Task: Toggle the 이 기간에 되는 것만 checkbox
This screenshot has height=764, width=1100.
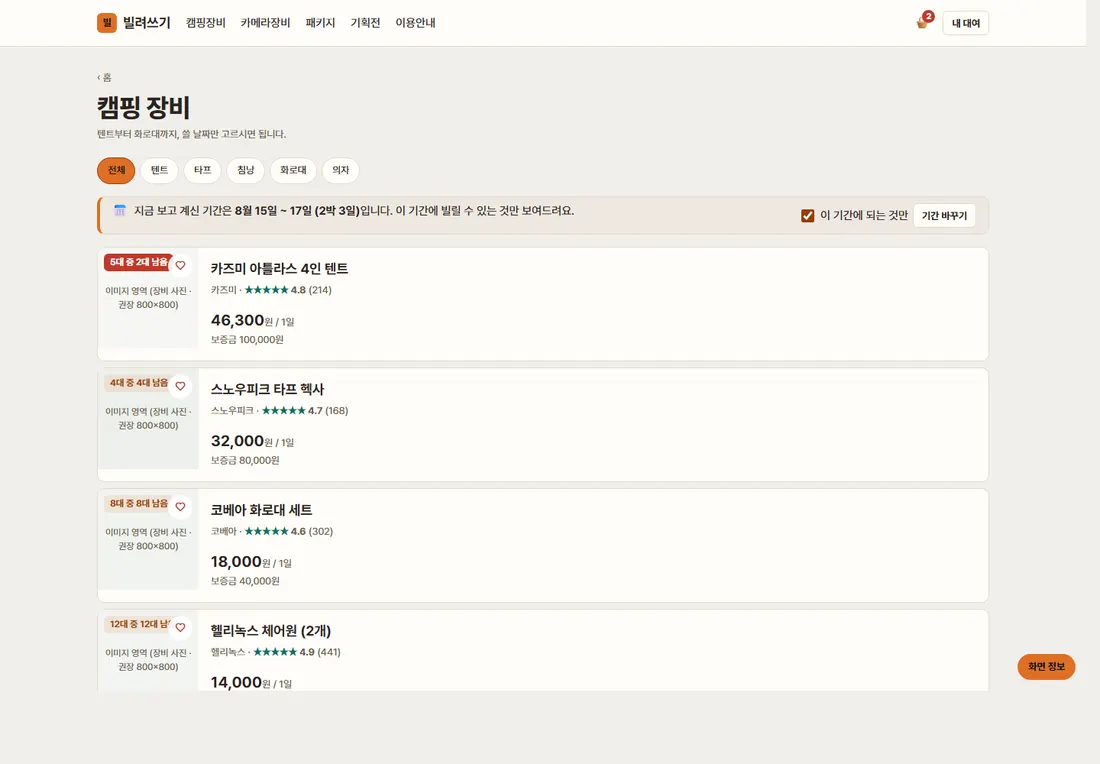Action: point(807,215)
